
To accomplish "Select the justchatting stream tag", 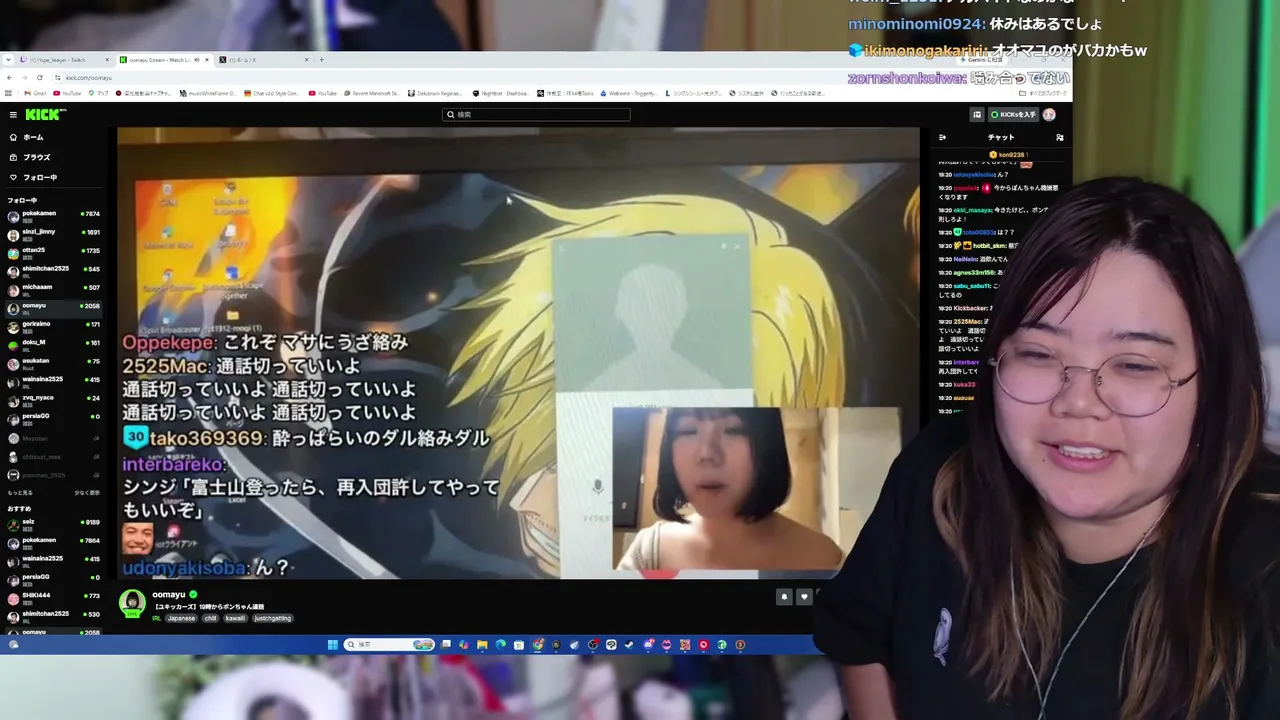I will [x=272, y=619].
